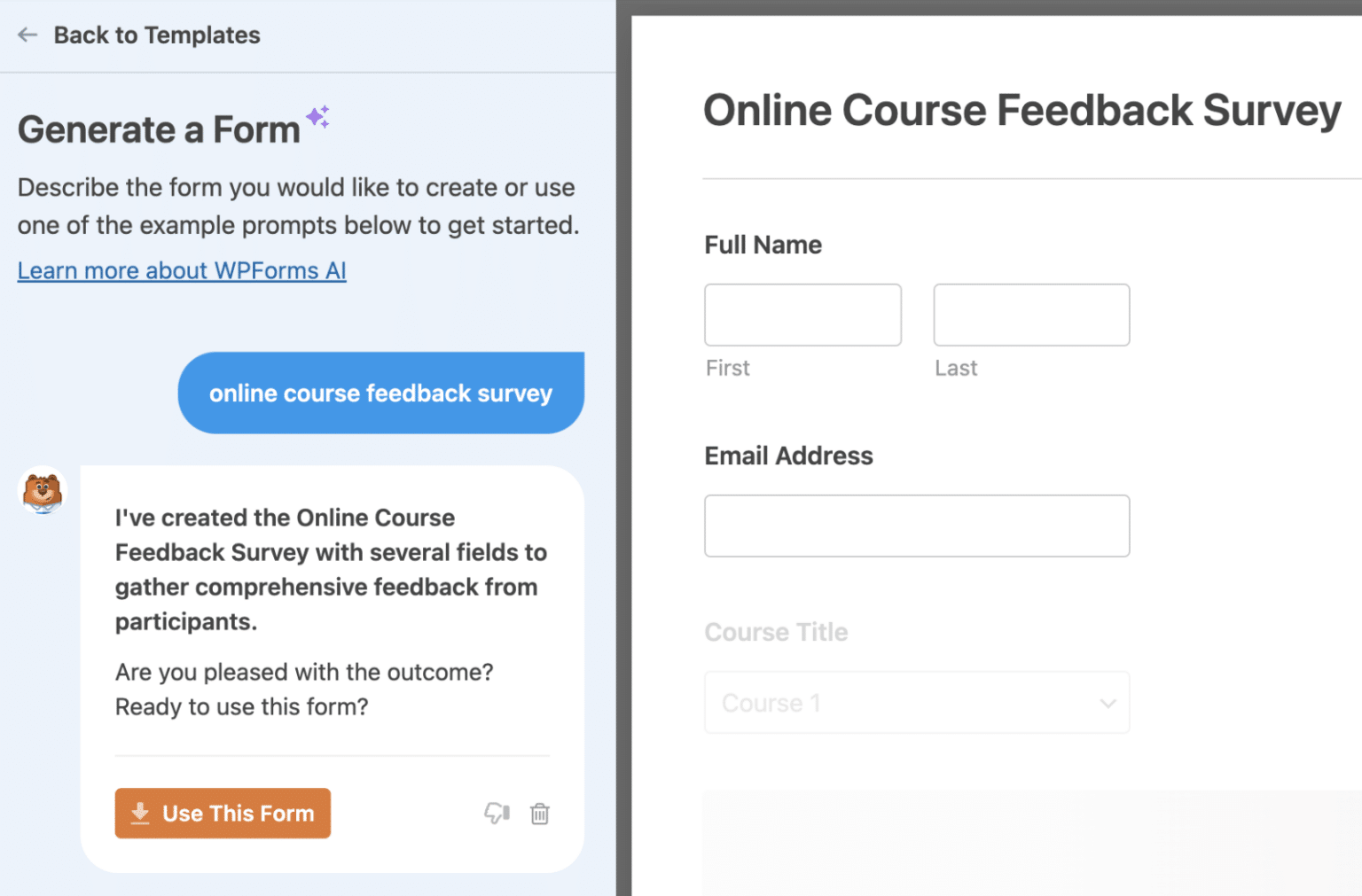Click the WPForms bear mascot avatar
Image resolution: width=1362 pixels, height=896 pixels.
point(42,491)
